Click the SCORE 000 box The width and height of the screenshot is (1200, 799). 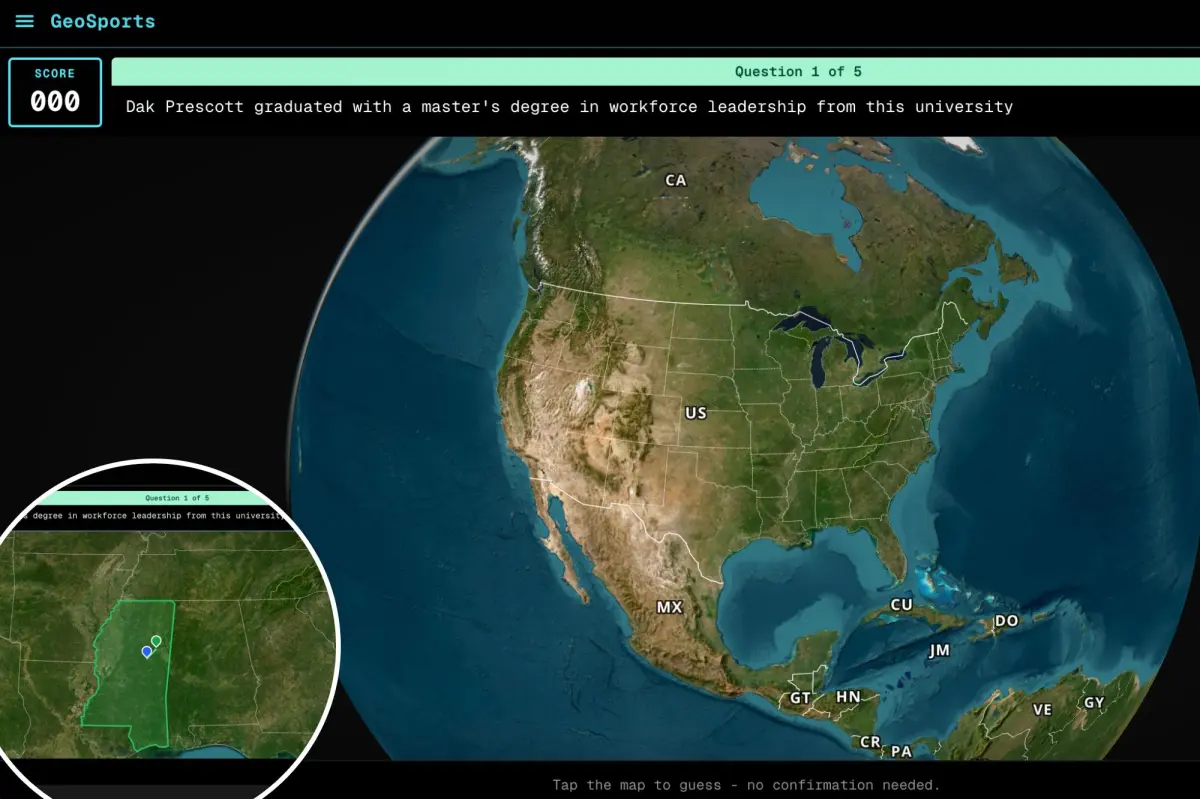point(55,92)
